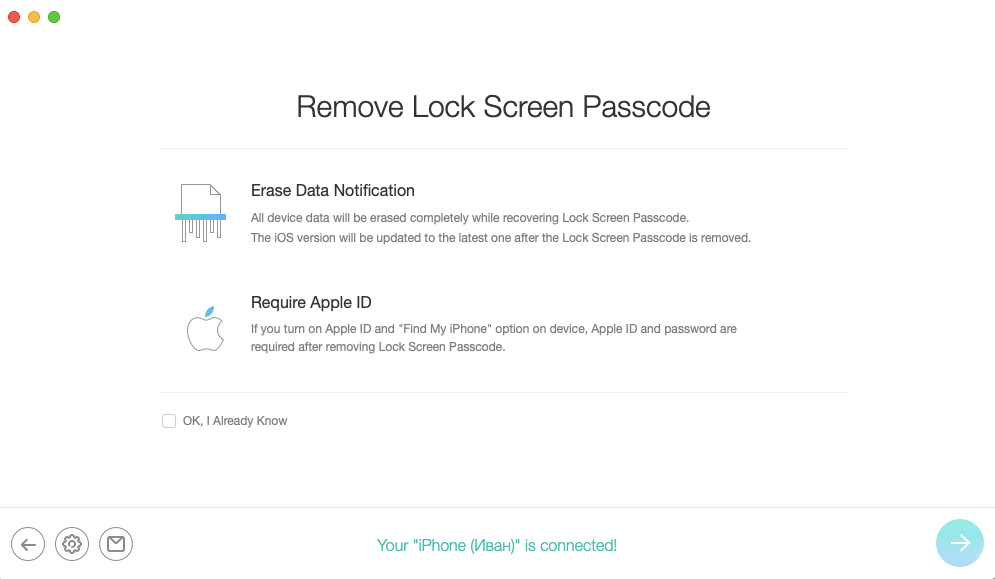995x579 pixels.
Task: Proceed with the teal right-arrow button
Action: [x=959, y=543]
